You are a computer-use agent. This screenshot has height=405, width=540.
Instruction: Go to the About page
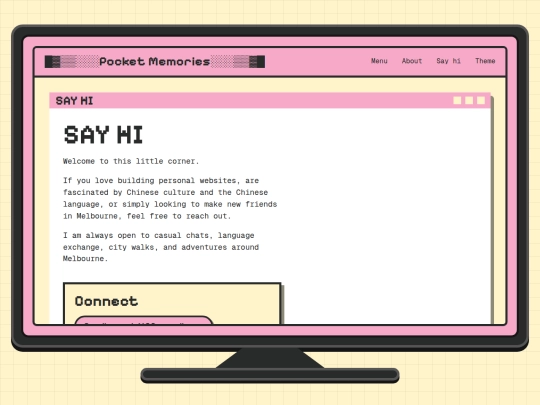pyautogui.click(x=412, y=61)
